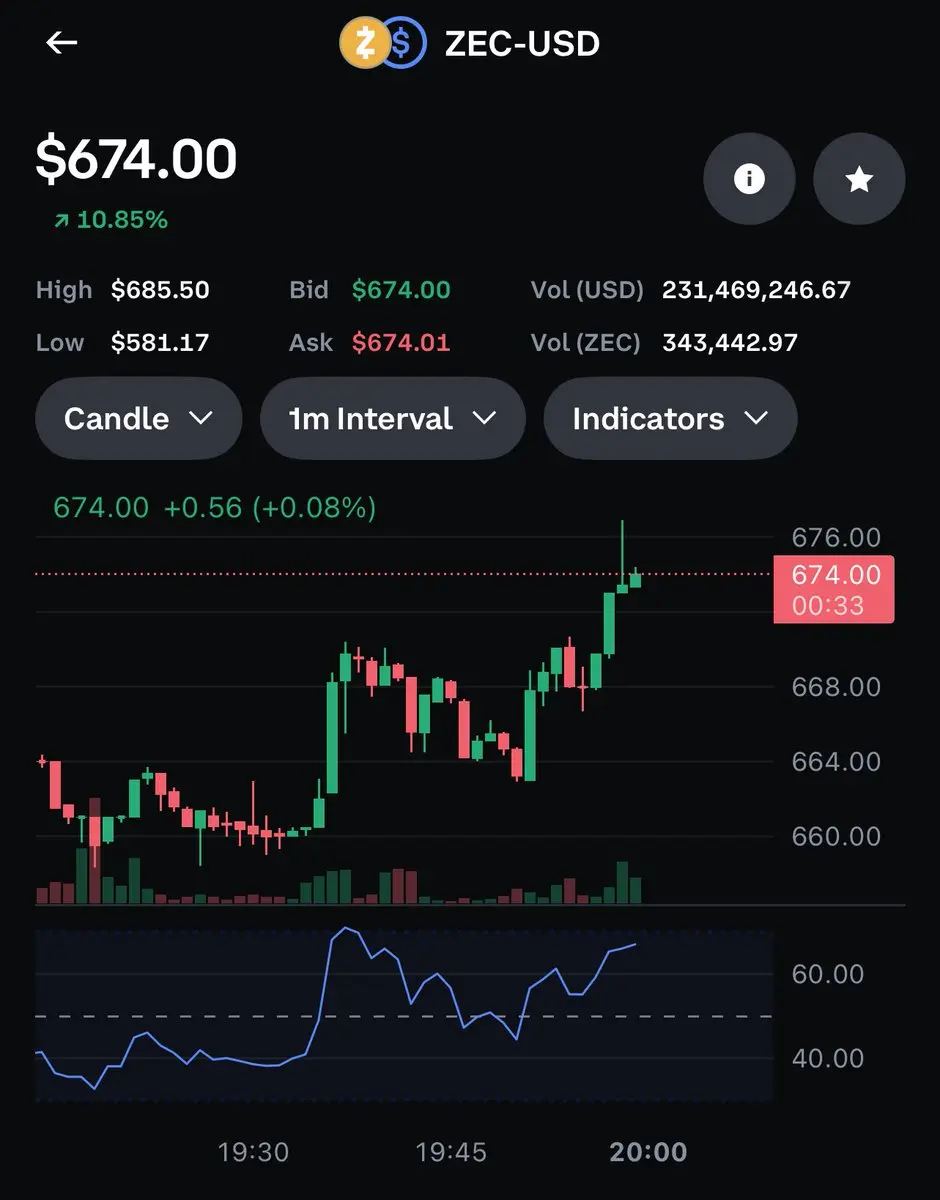Open the Indicators dropdown
The image size is (940, 1200).
[670, 418]
